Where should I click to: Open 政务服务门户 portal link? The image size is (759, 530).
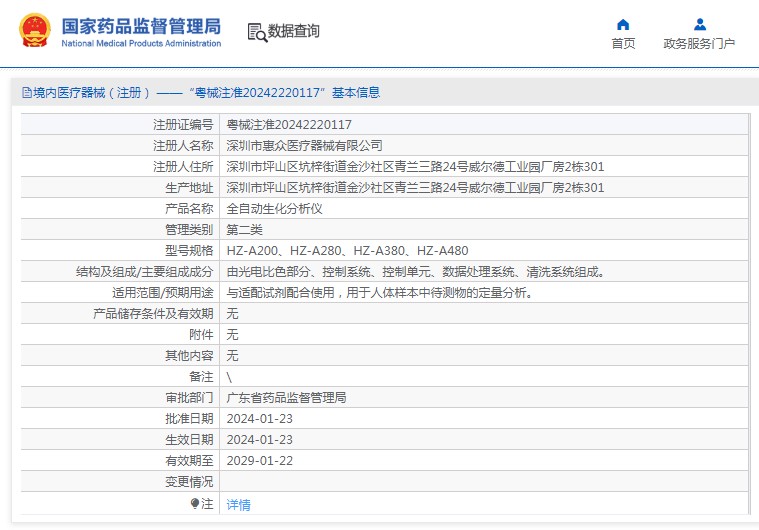tap(699, 43)
